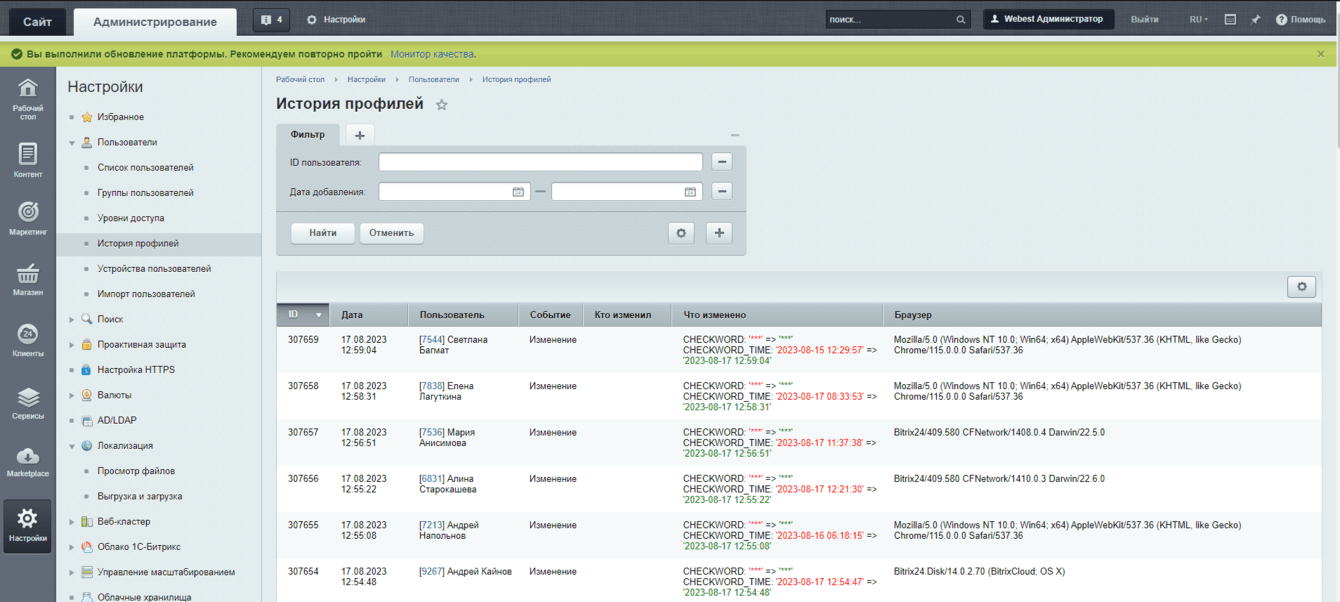This screenshot has width=1340, height=602.
Task: Open the Сервисы layers icon
Action: pyautogui.click(x=28, y=401)
